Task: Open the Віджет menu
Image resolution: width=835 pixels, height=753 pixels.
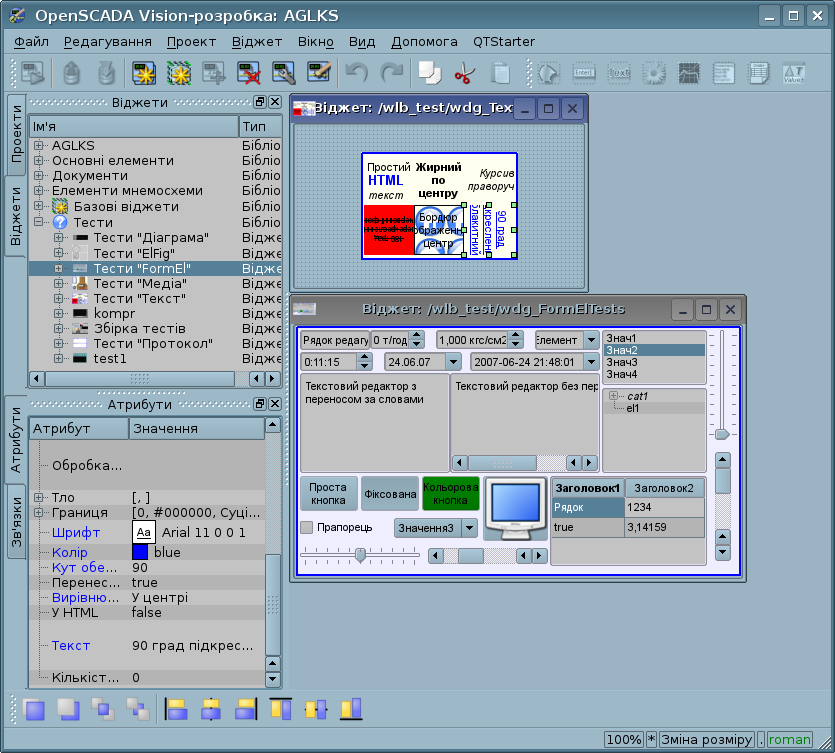Action: click(x=257, y=42)
